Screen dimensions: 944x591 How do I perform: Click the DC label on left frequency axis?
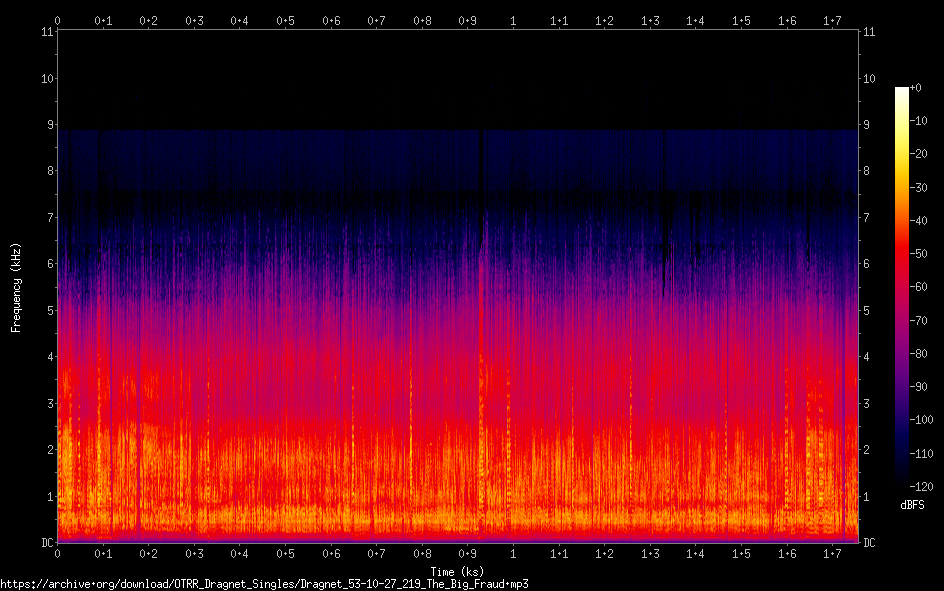pos(44,543)
